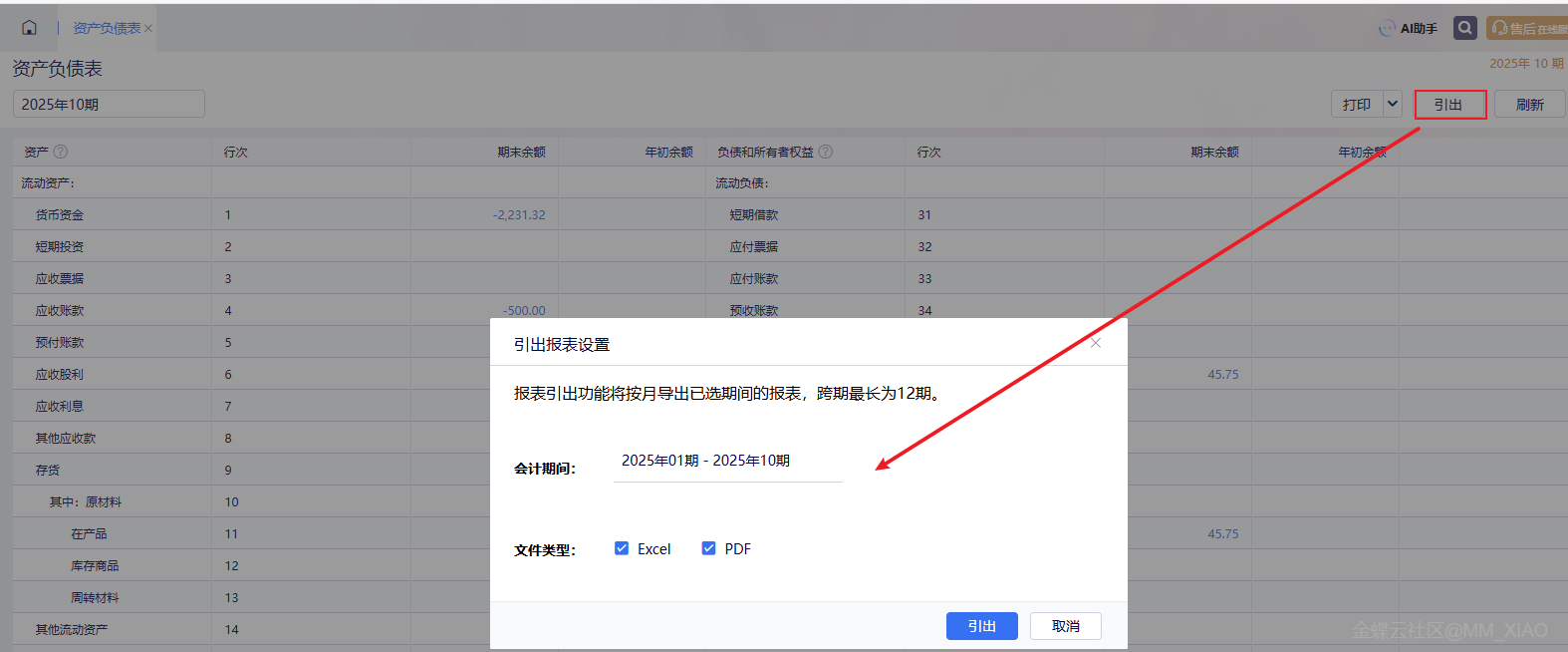The height and width of the screenshot is (652, 1568).
Task: Select the 应付票据 row
Action: [x=754, y=247]
